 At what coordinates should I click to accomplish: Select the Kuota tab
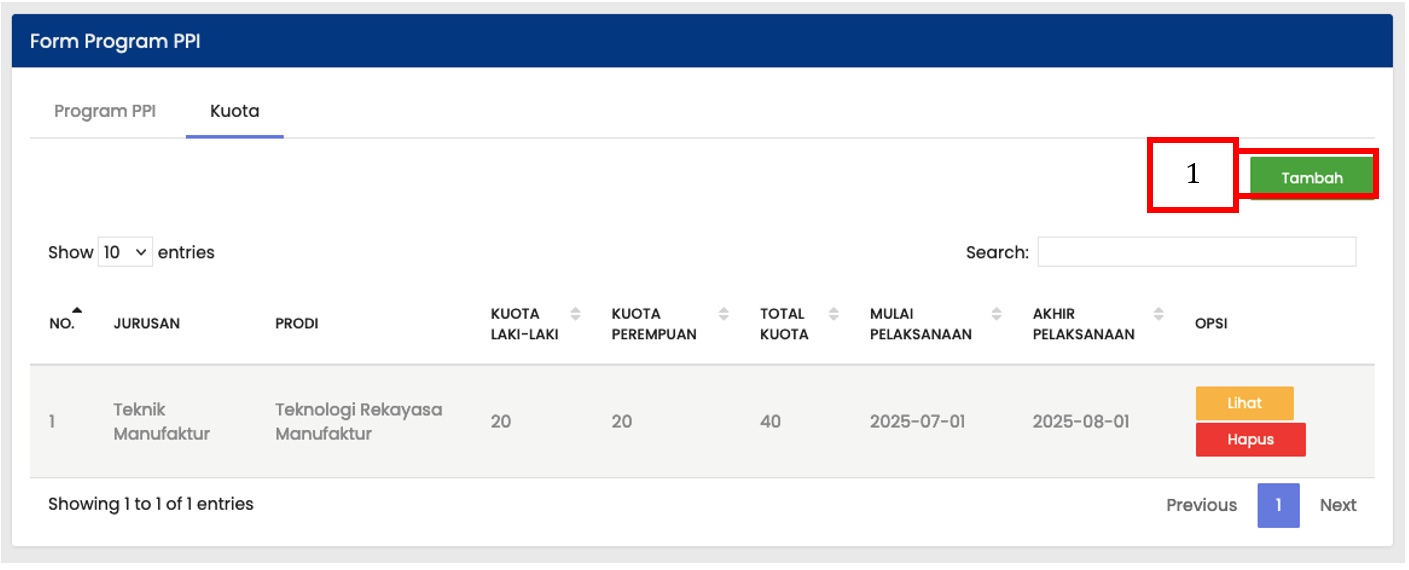click(x=235, y=111)
